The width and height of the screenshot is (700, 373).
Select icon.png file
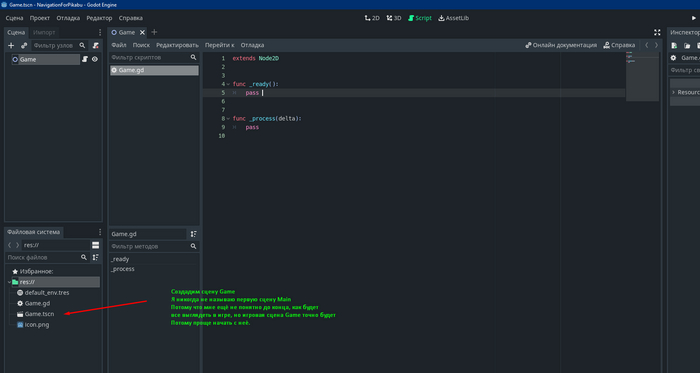(x=33, y=325)
